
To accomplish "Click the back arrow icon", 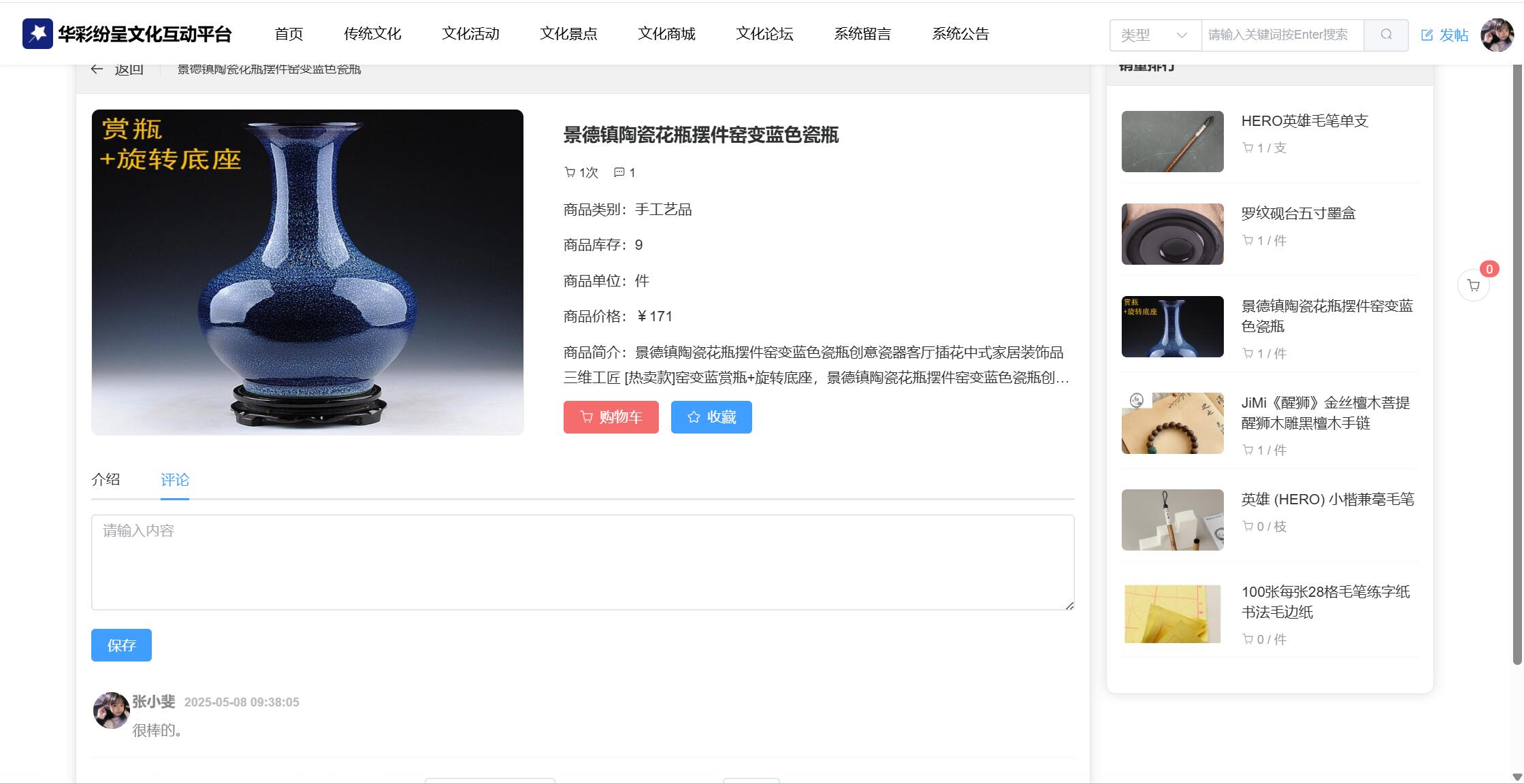I will pyautogui.click(x=97, y=69).
